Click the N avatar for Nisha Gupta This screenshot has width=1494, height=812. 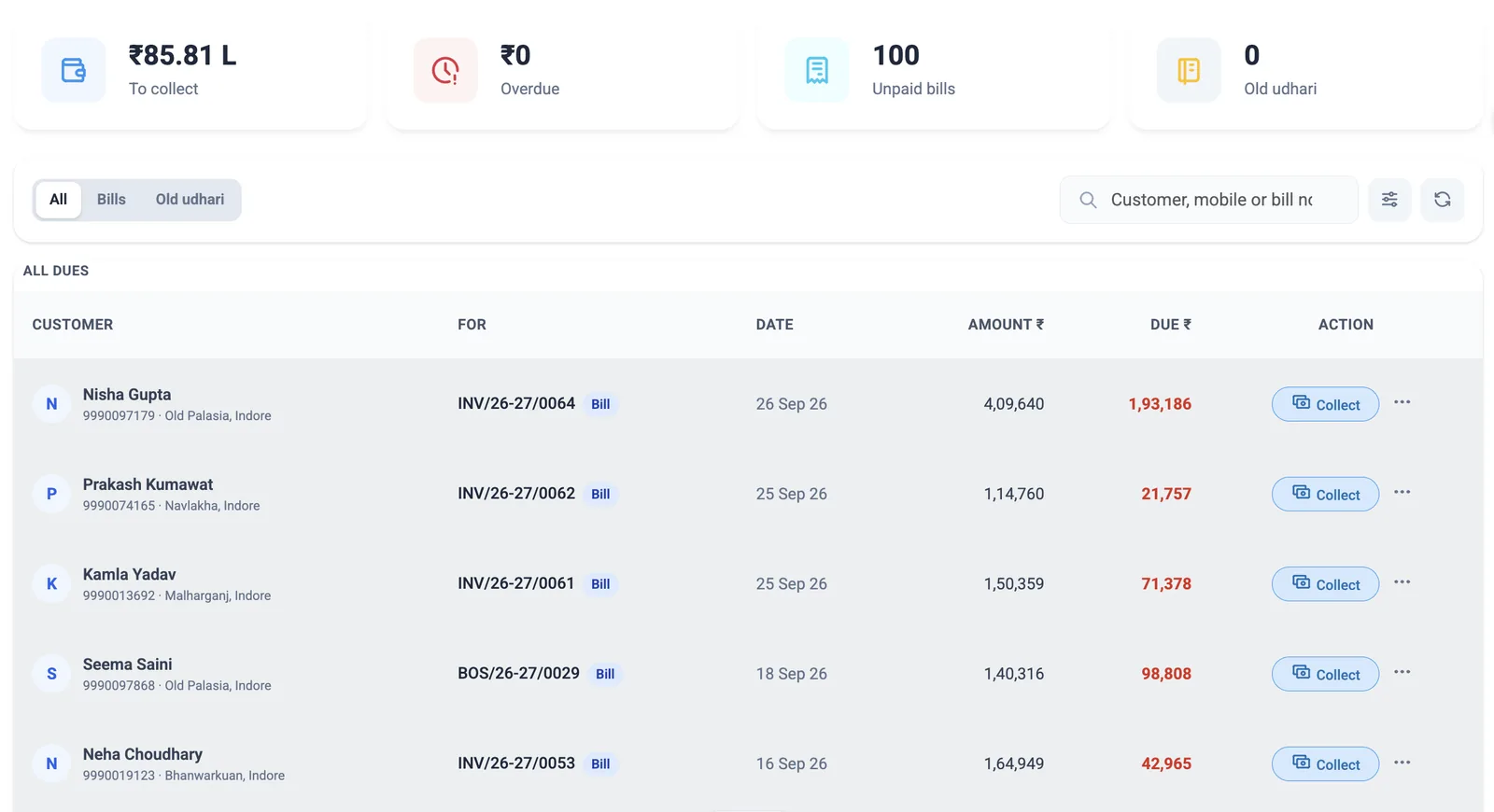coord(52,404)
